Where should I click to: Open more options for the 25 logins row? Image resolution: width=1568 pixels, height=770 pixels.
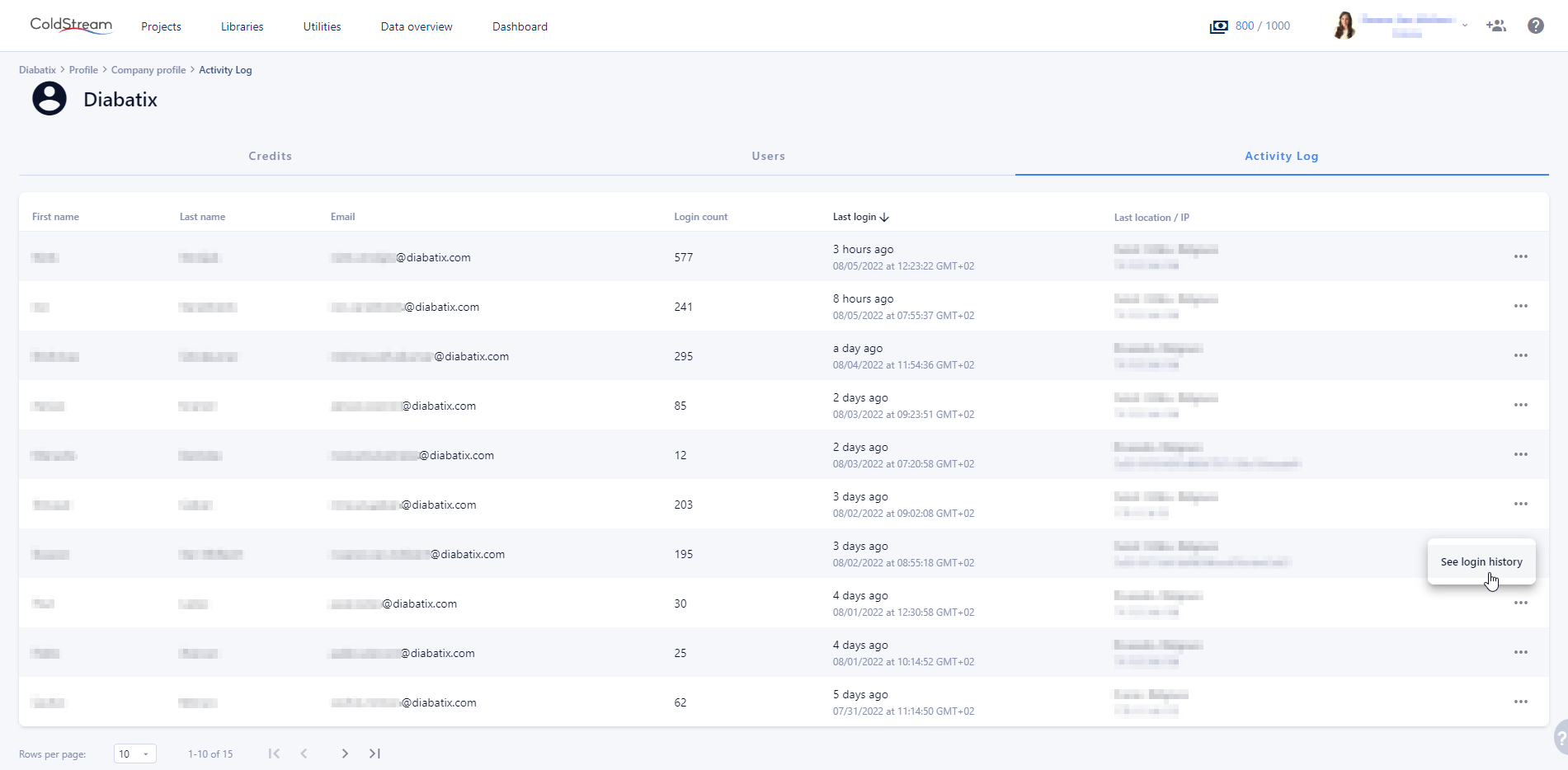pyautogui.click(x=1521, y=652)
